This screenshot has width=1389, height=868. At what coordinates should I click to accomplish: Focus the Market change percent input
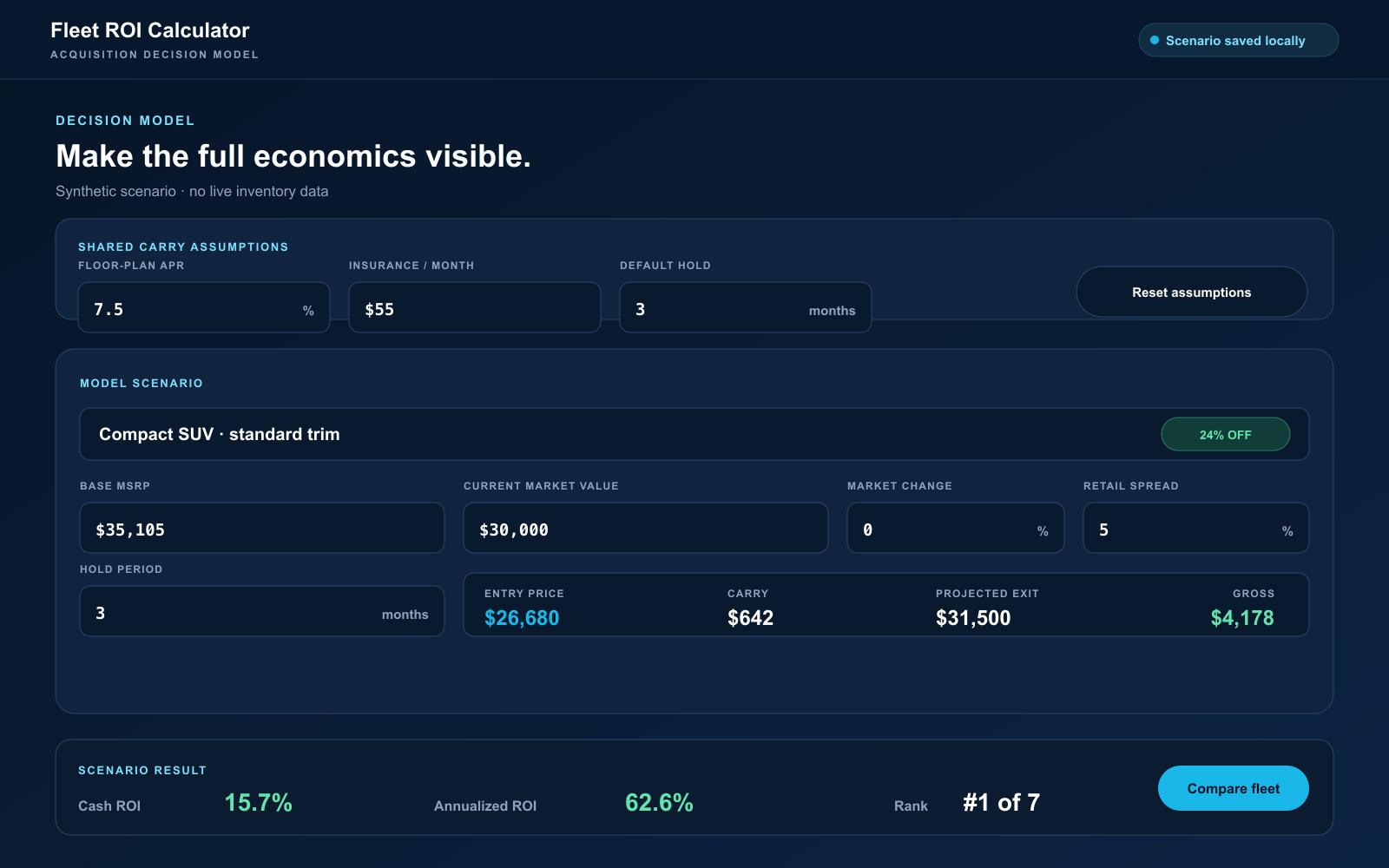[x=956, y=528]
